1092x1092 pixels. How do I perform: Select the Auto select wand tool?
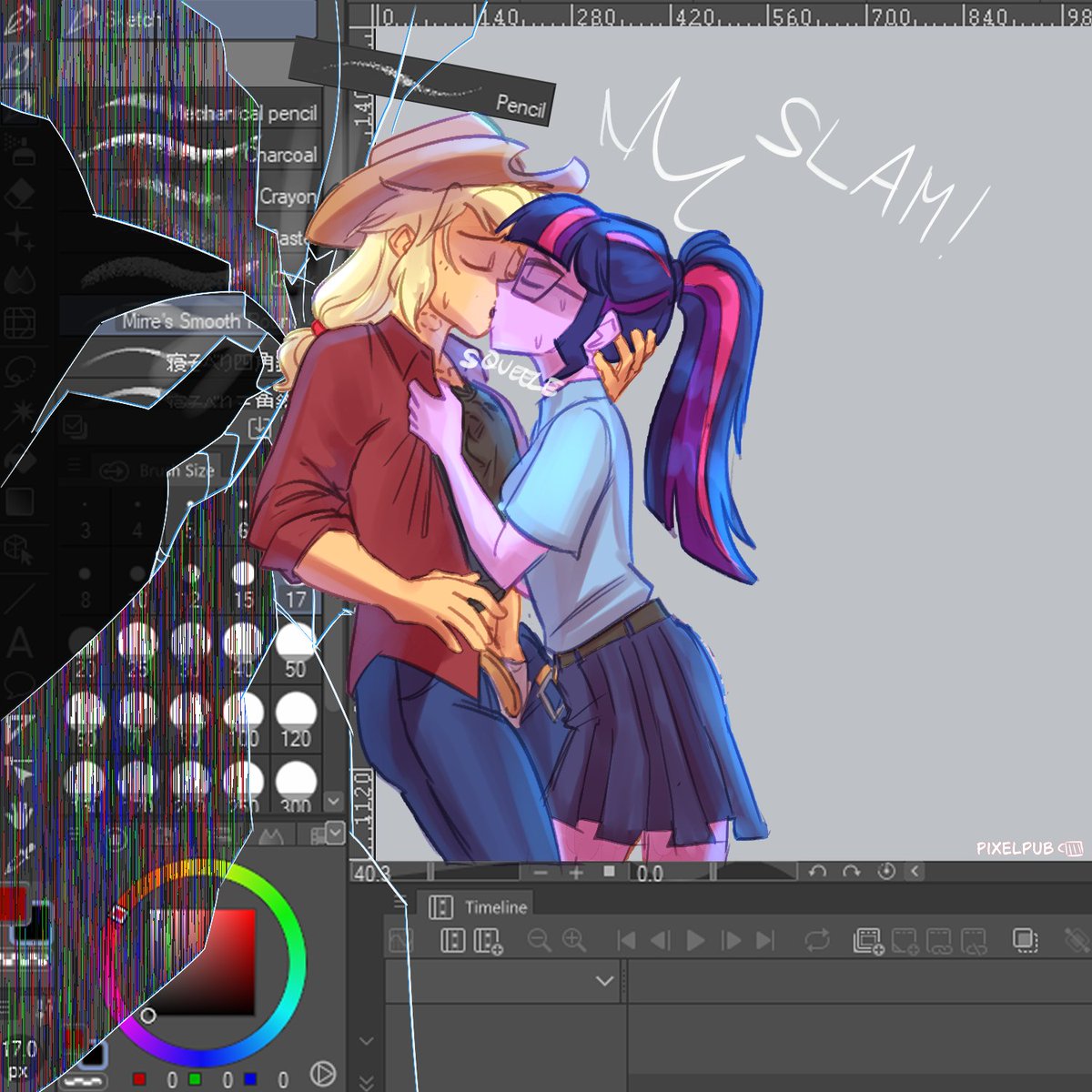click(x=19, y=415)
